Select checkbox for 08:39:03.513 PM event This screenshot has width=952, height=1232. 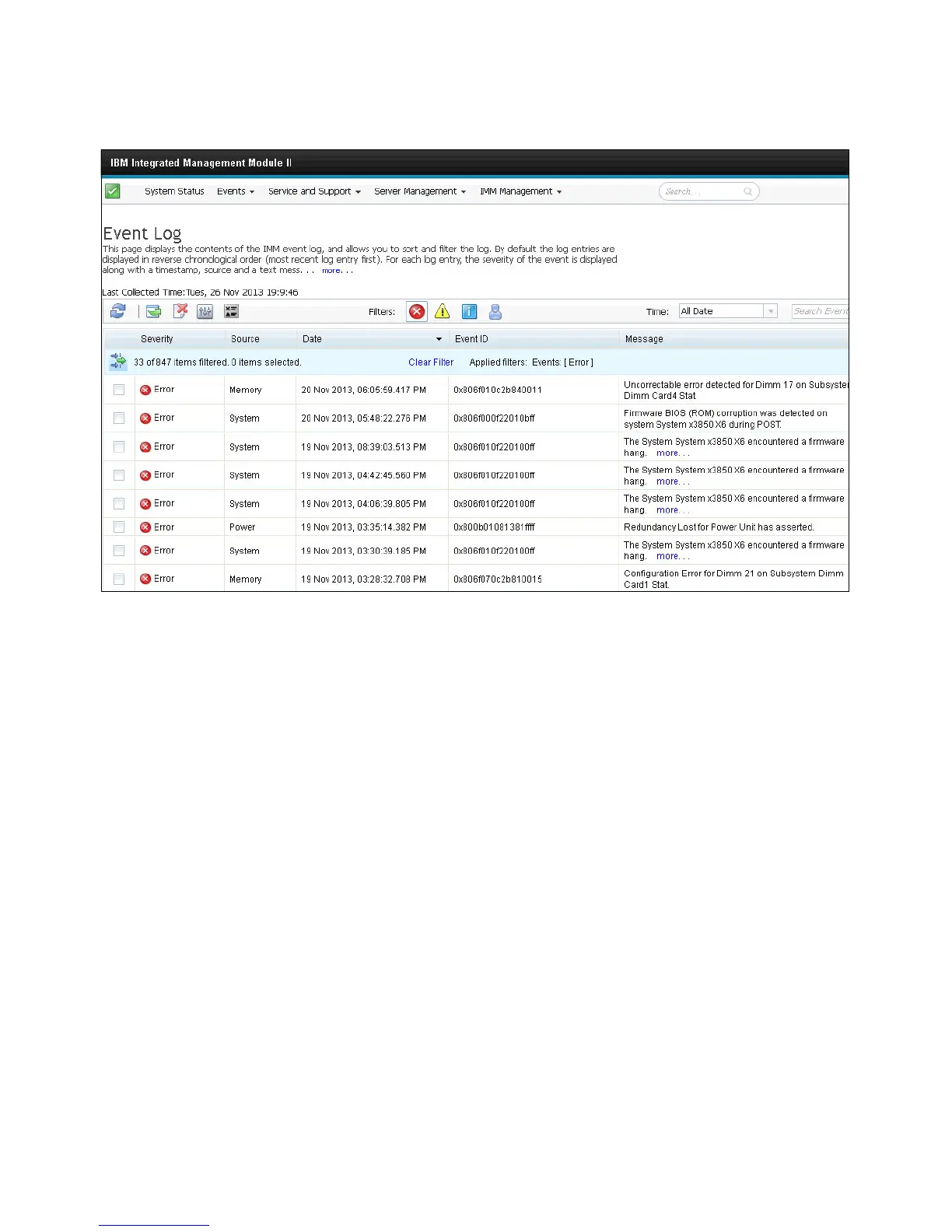(119, 446)
